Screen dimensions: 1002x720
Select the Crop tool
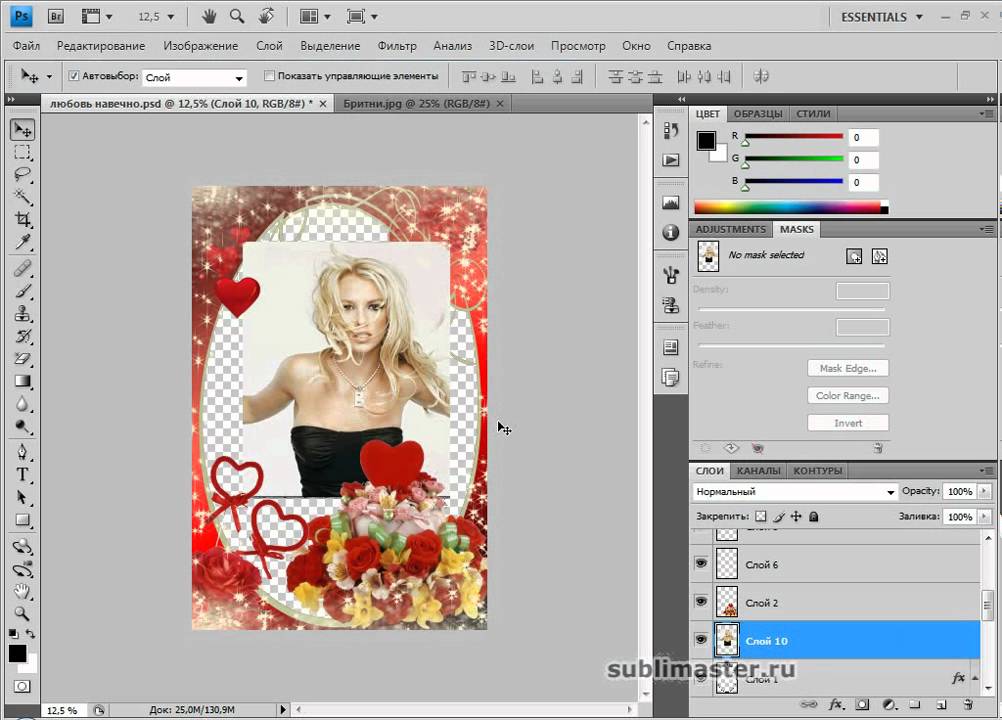(x=22, y=220)
